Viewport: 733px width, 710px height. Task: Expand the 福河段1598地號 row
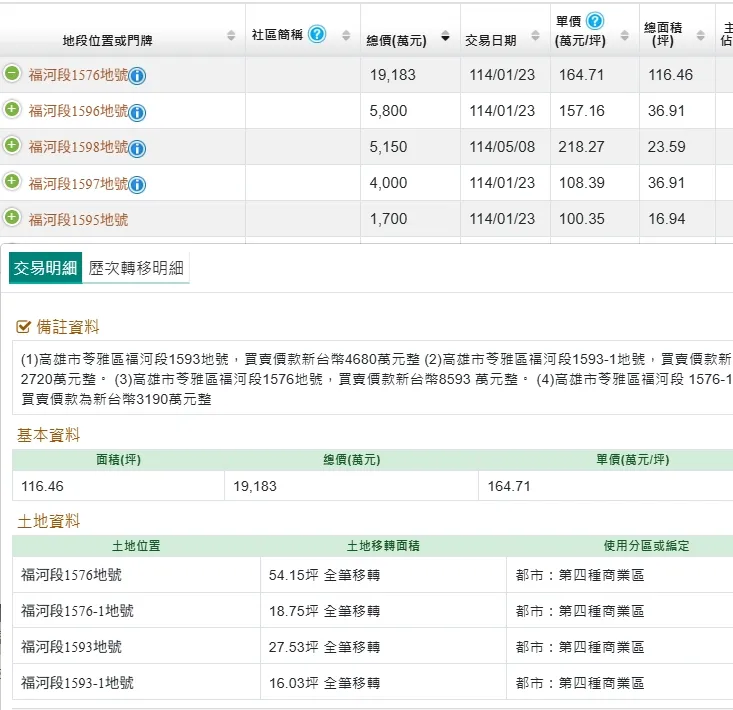(x=12, y=145)
